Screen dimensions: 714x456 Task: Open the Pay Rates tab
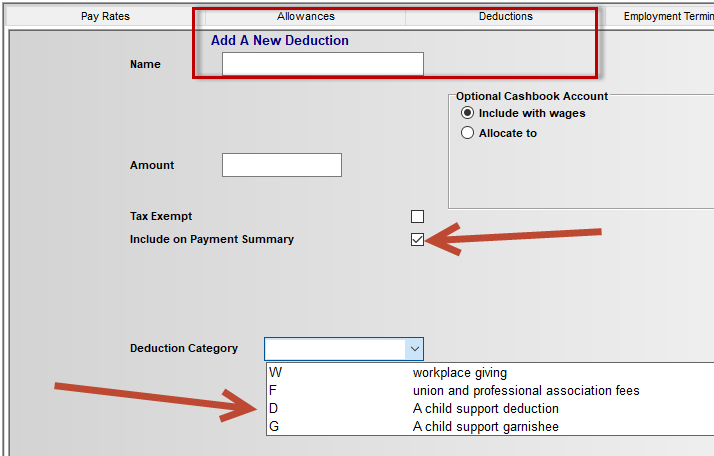pyautogui.click(x=105, y=16)
